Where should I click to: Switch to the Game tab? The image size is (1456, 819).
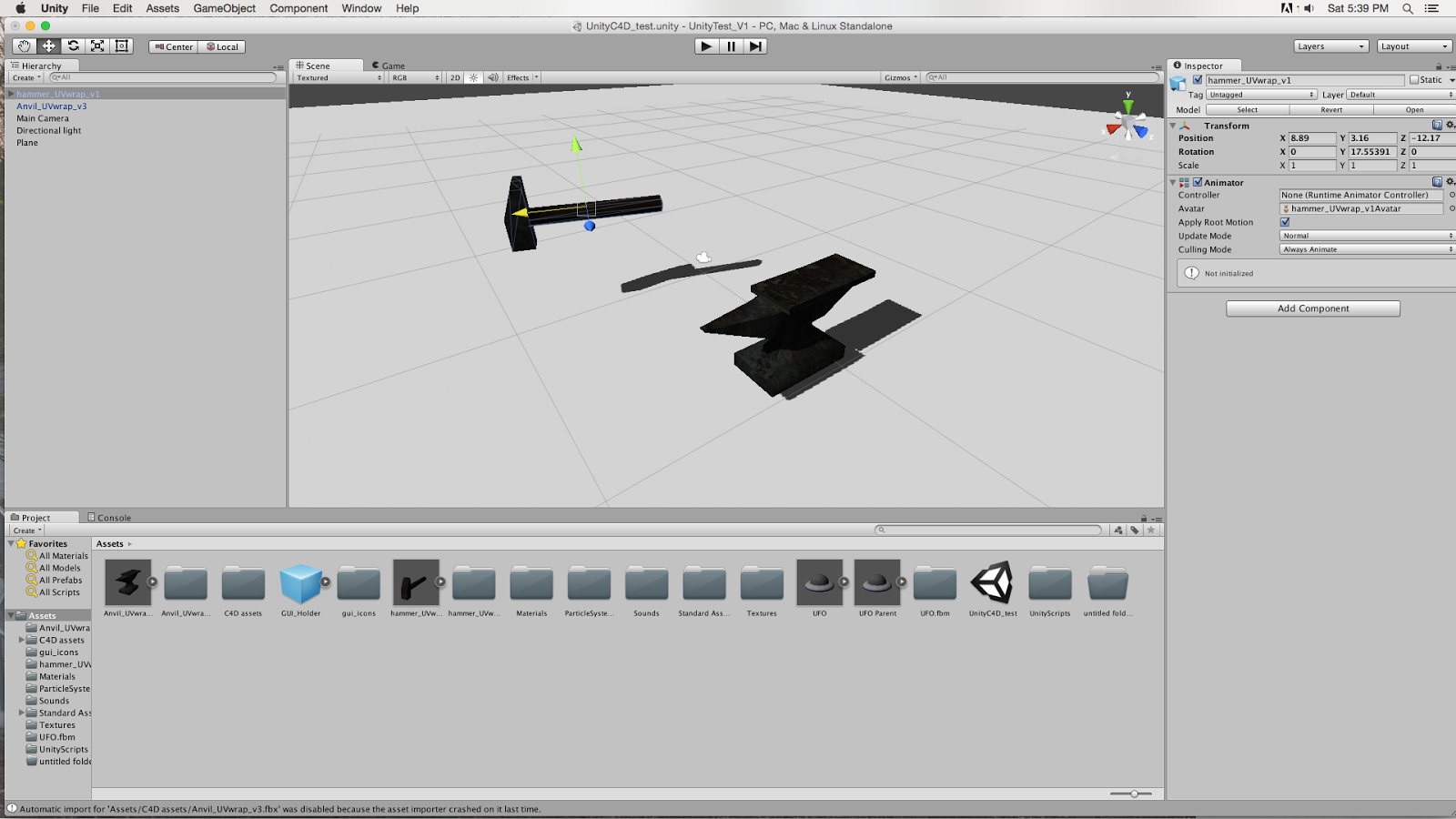pos(389,66)
